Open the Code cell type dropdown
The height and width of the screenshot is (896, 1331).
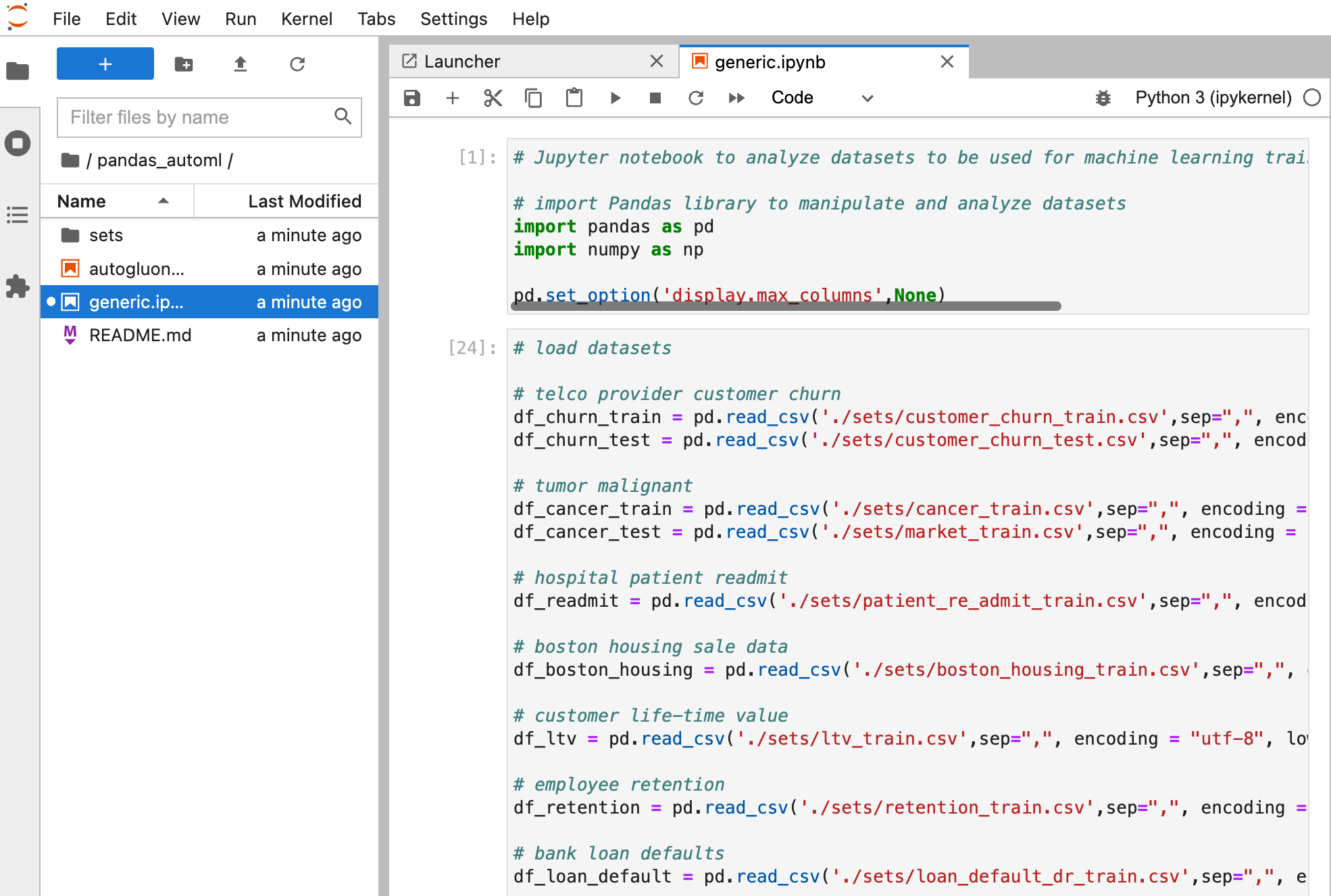pos(819,97)
